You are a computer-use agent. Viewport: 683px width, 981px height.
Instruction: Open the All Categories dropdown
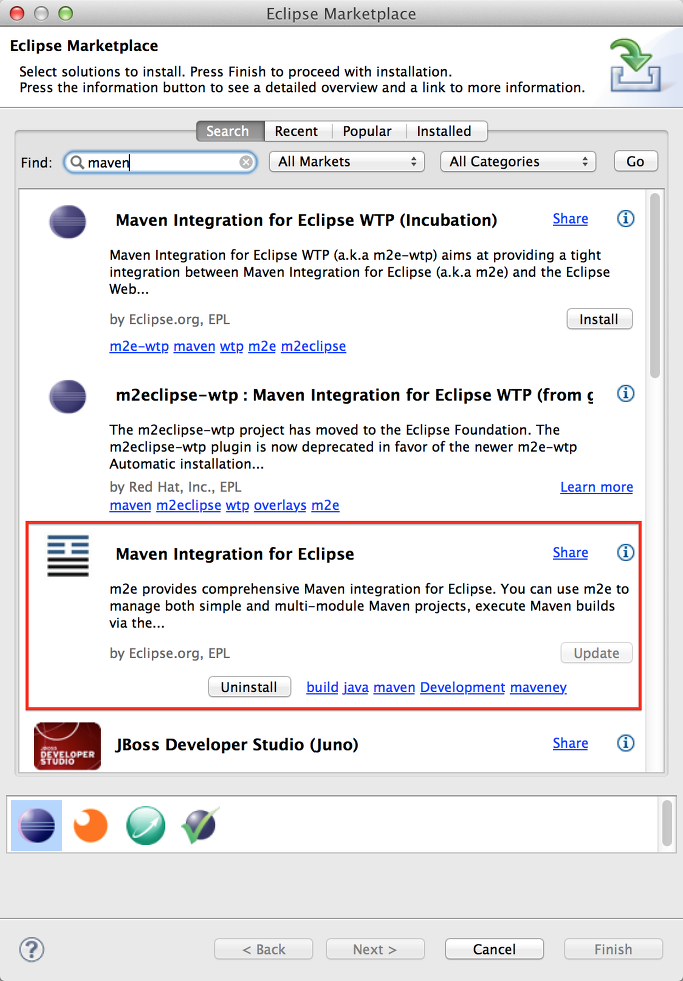point(518,161)
